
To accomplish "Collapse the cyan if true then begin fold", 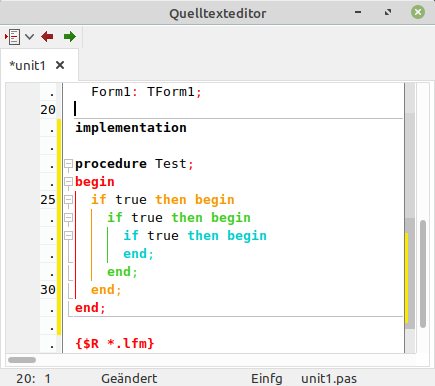I will point(68,236).
